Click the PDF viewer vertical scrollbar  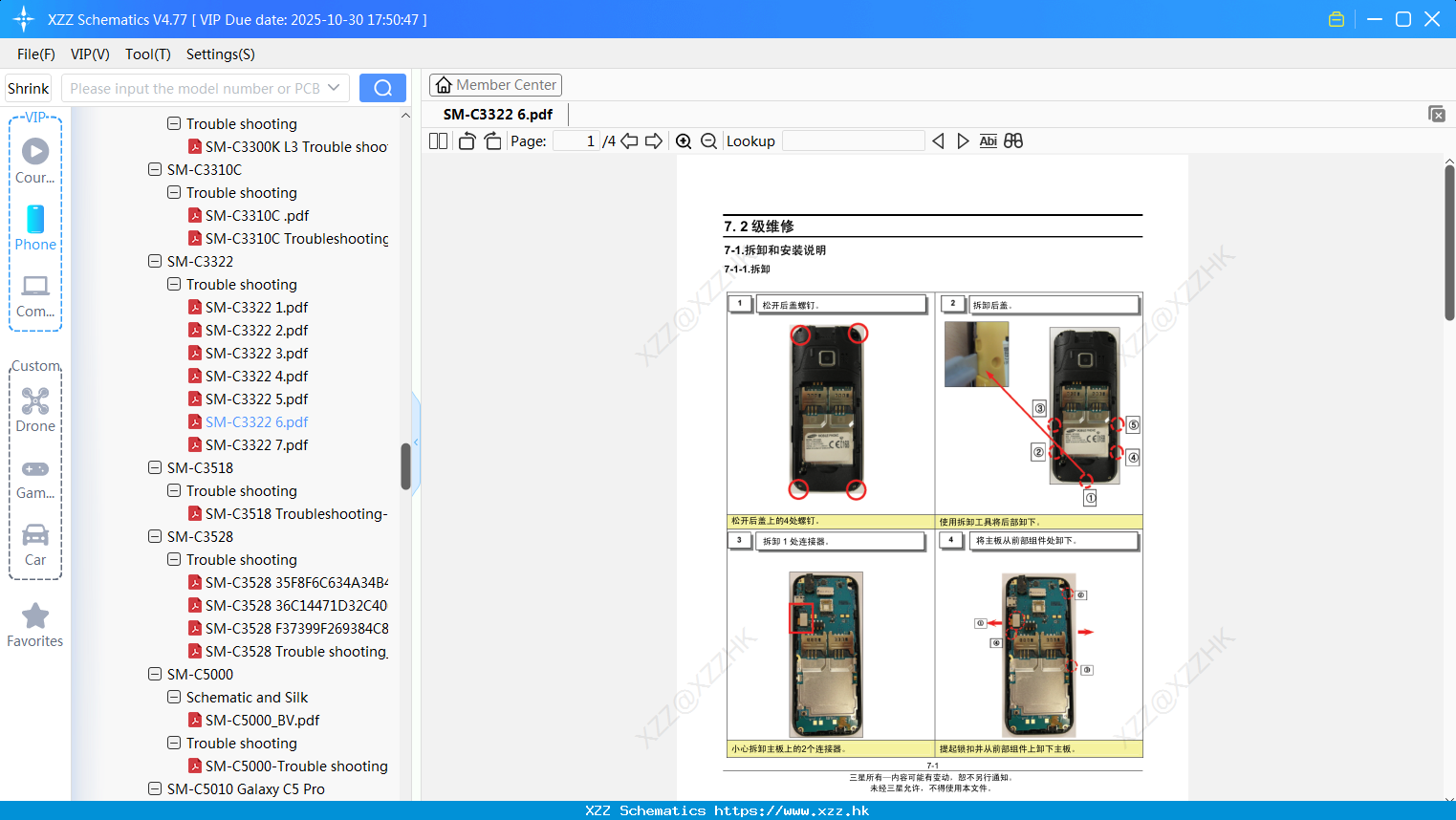pos(1449,243)
